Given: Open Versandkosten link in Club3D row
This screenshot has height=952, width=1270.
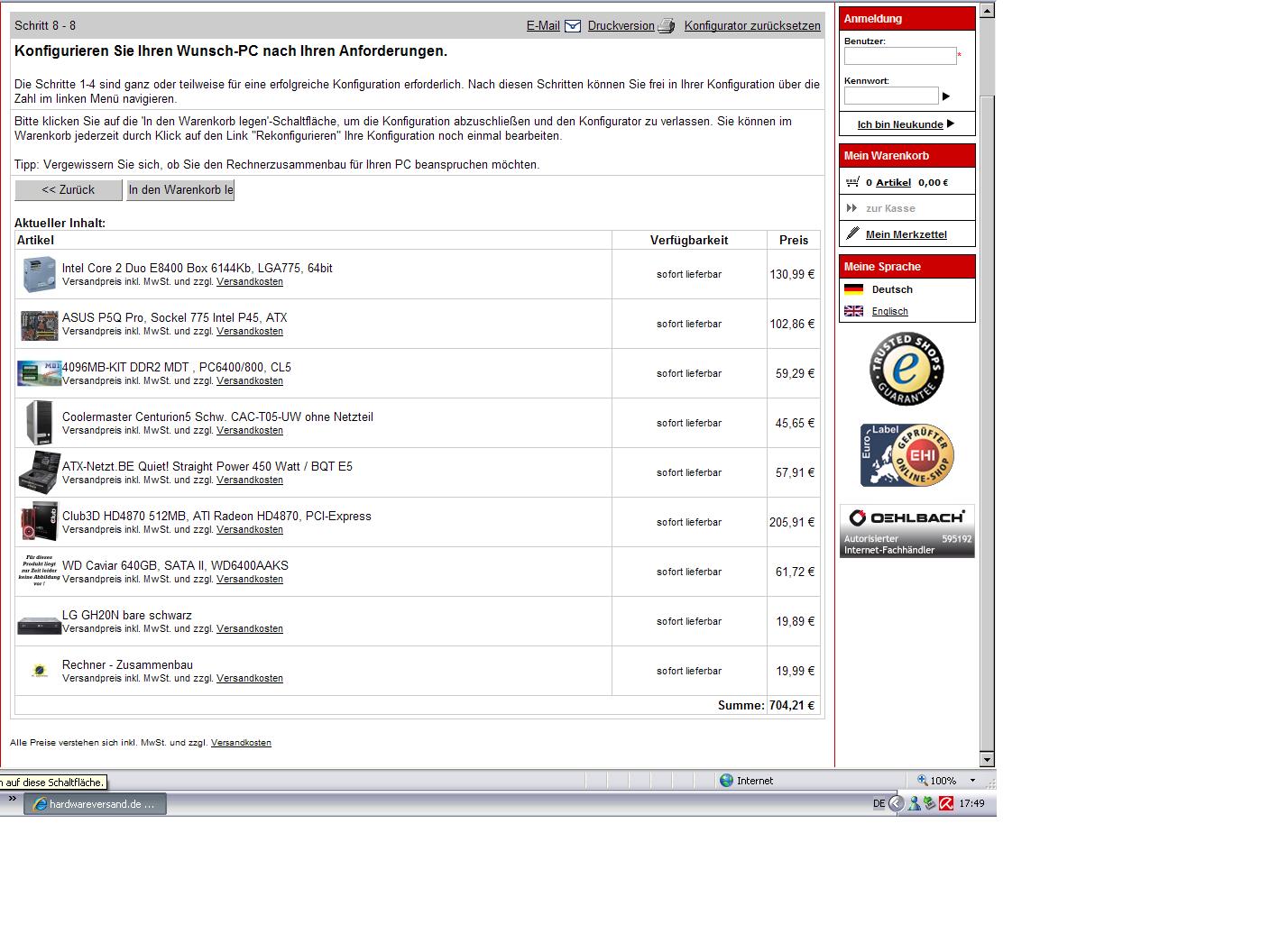Looking at the screenshot, I should click(250, 530).
